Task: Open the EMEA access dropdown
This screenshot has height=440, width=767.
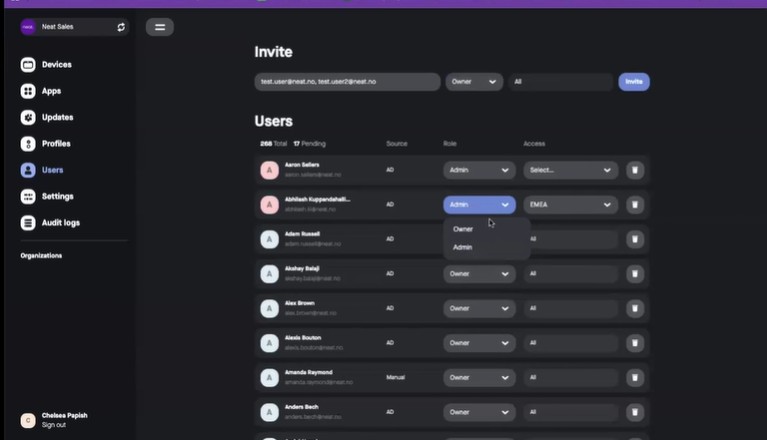Action: [571, 205]
